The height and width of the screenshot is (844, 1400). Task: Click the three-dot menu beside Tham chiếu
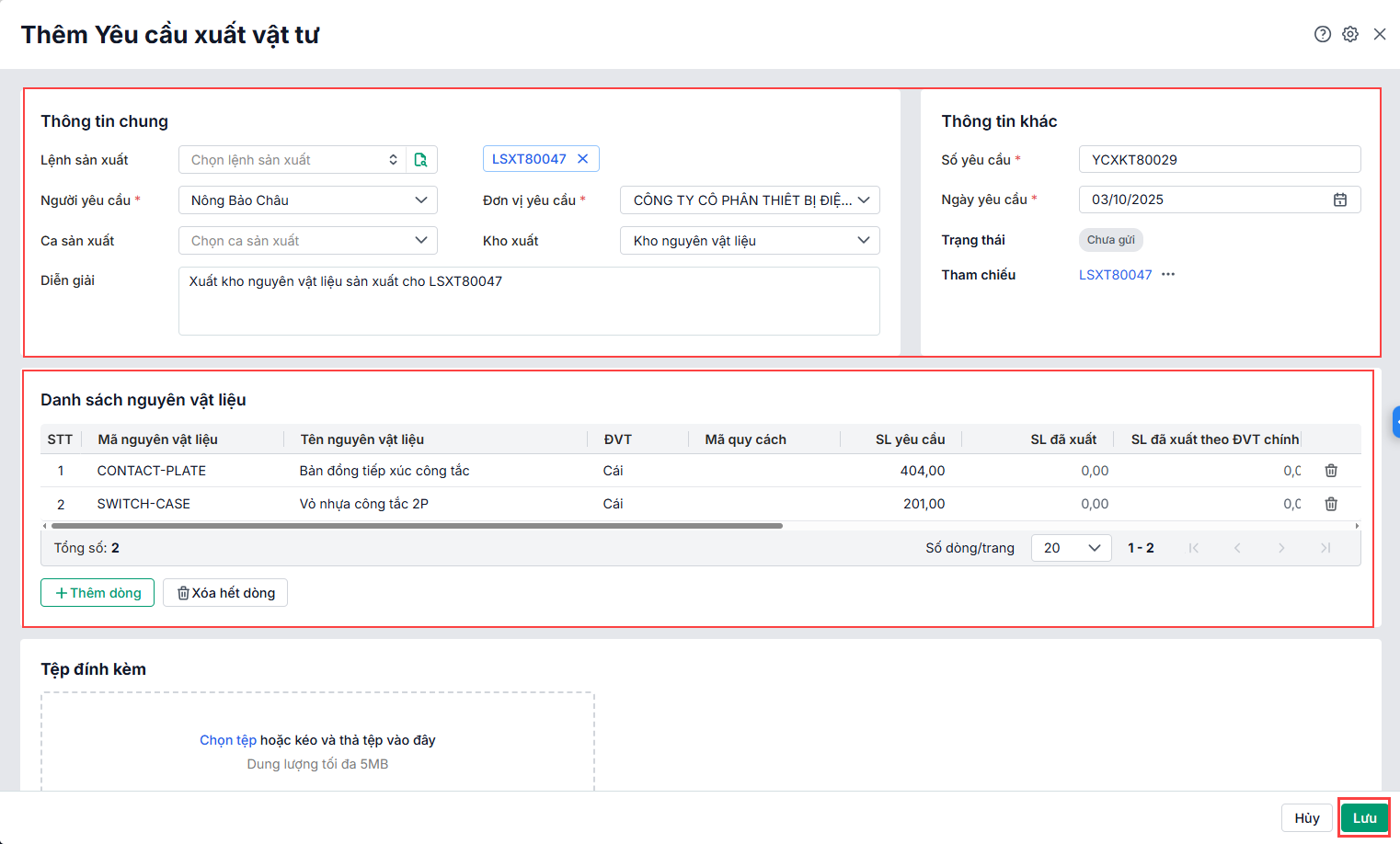[x=1168, y=275]
